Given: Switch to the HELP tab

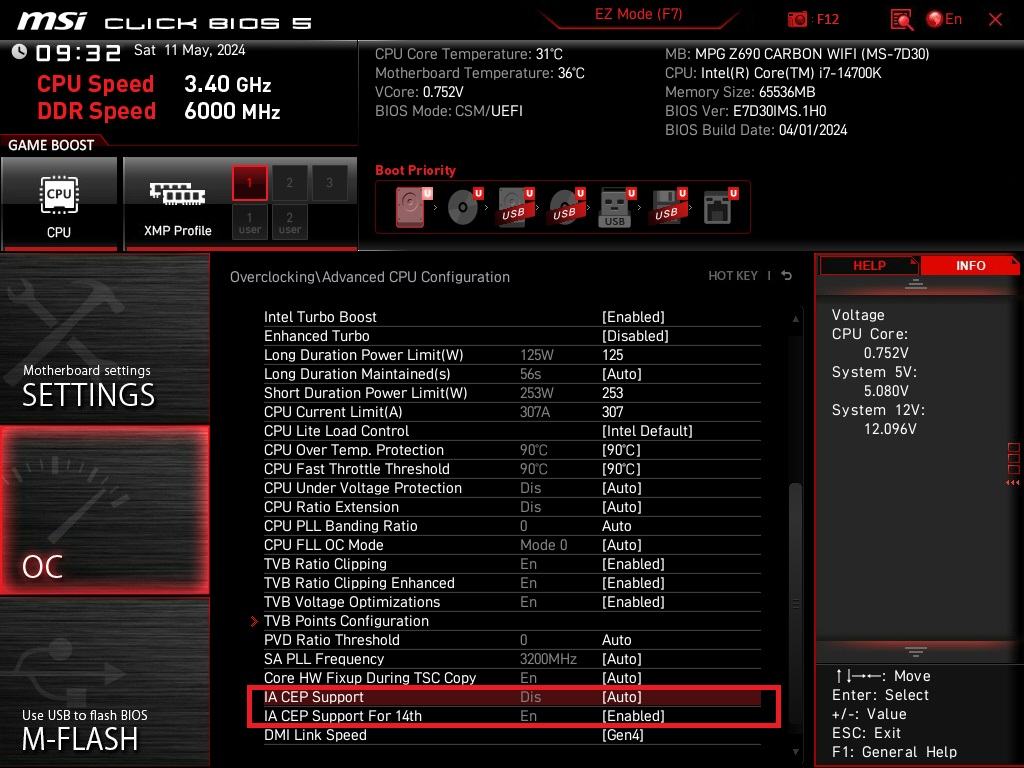Looking at the screenshot, I should (x=869, y=266).
